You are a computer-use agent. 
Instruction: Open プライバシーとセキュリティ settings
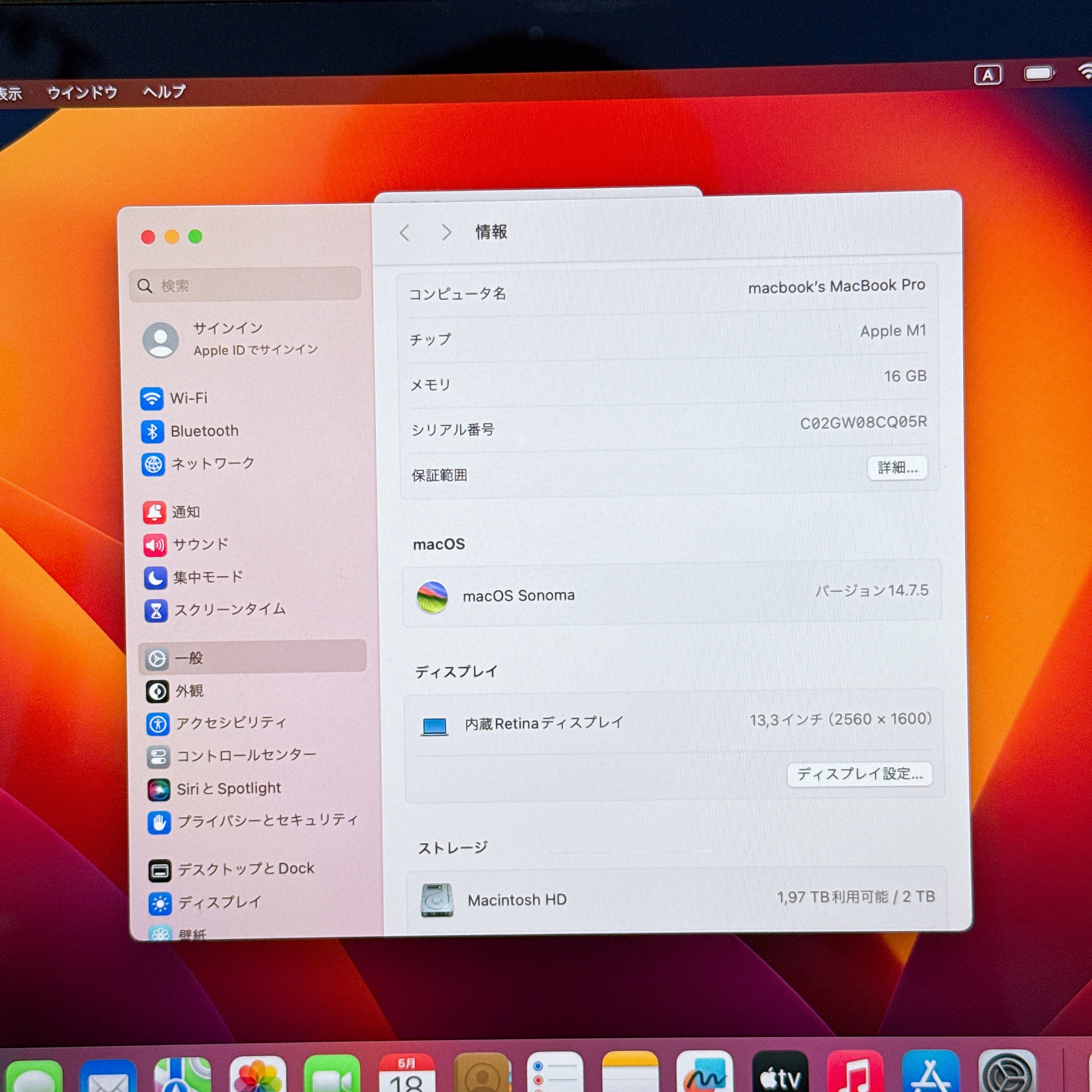tap(267, 821)
